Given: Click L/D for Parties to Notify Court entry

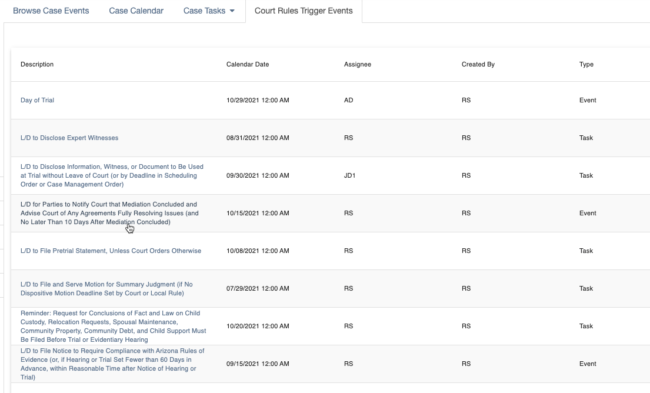Looking at the screenshot, I should point(109,213).
